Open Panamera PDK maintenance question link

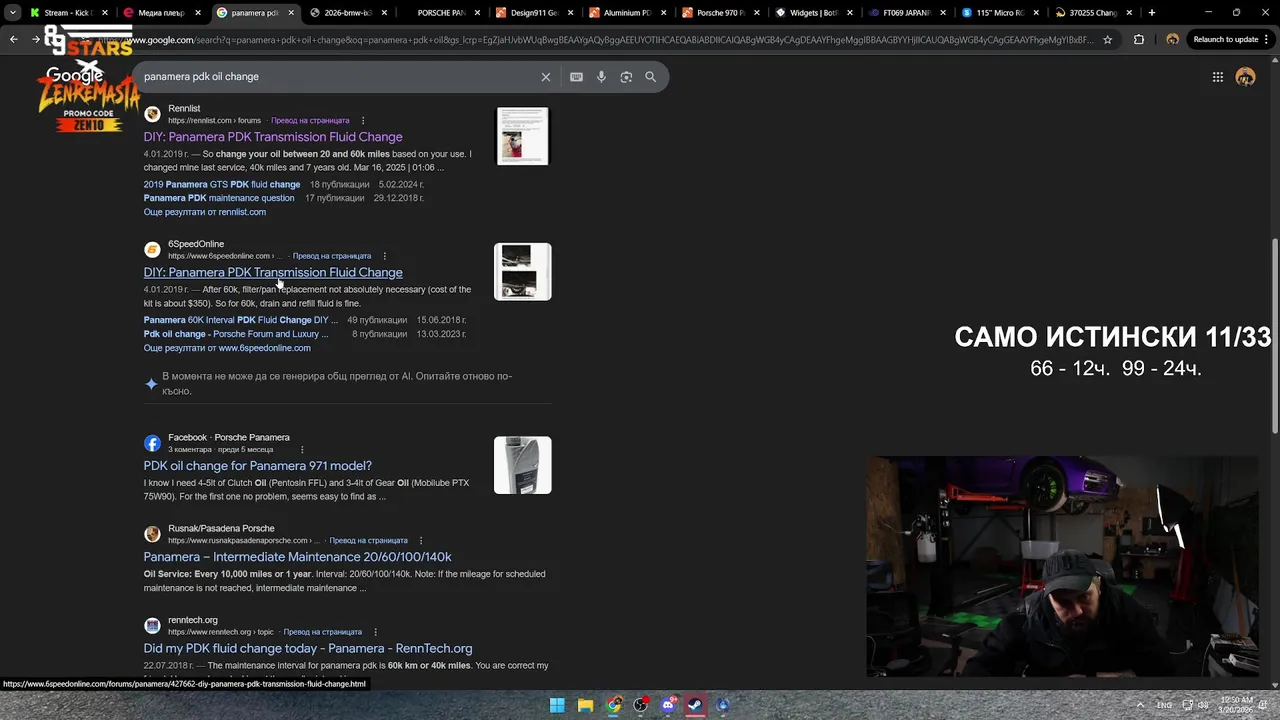[219, 198]
